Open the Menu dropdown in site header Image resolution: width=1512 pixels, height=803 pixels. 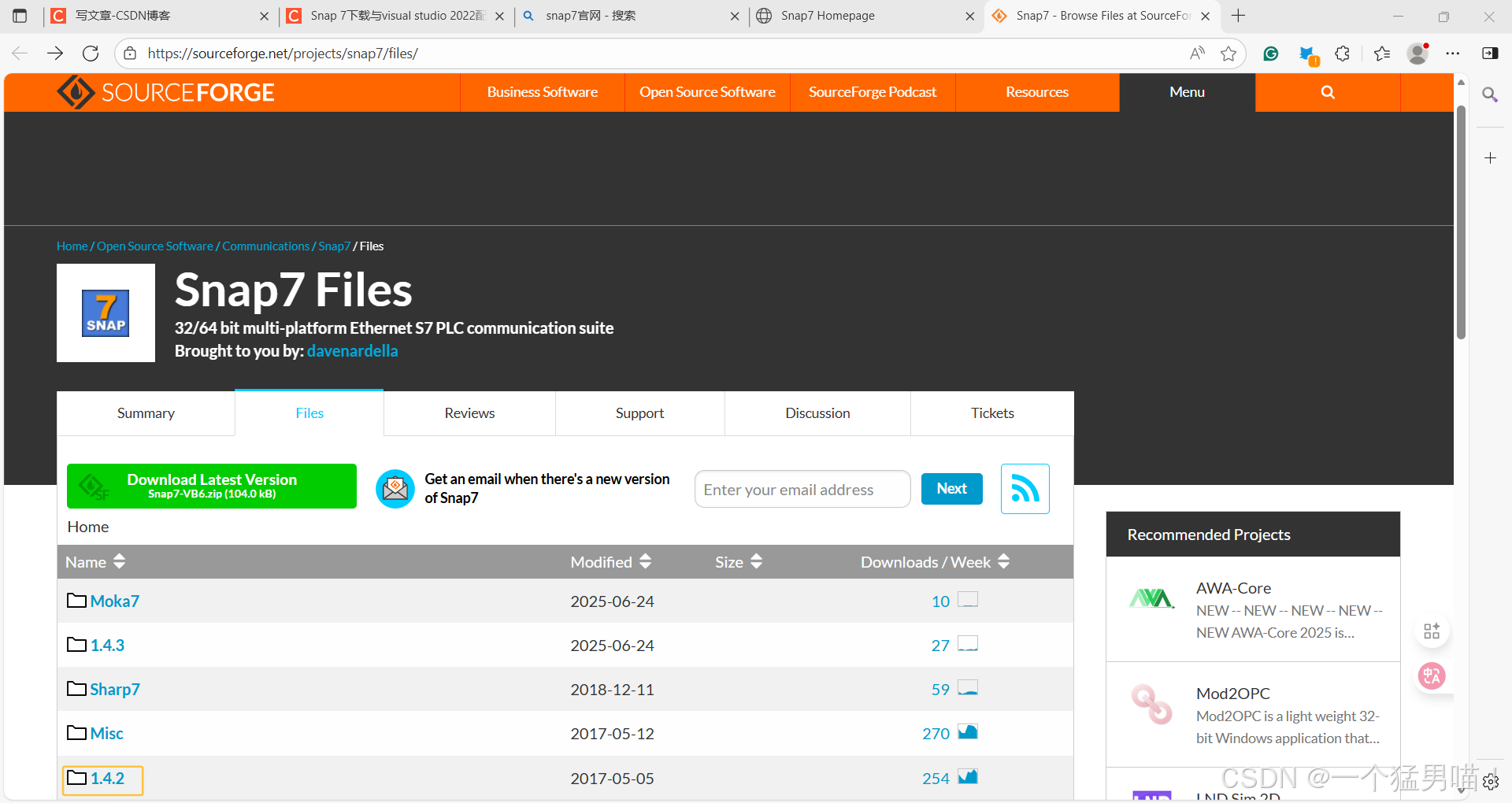pos(1187,92)
